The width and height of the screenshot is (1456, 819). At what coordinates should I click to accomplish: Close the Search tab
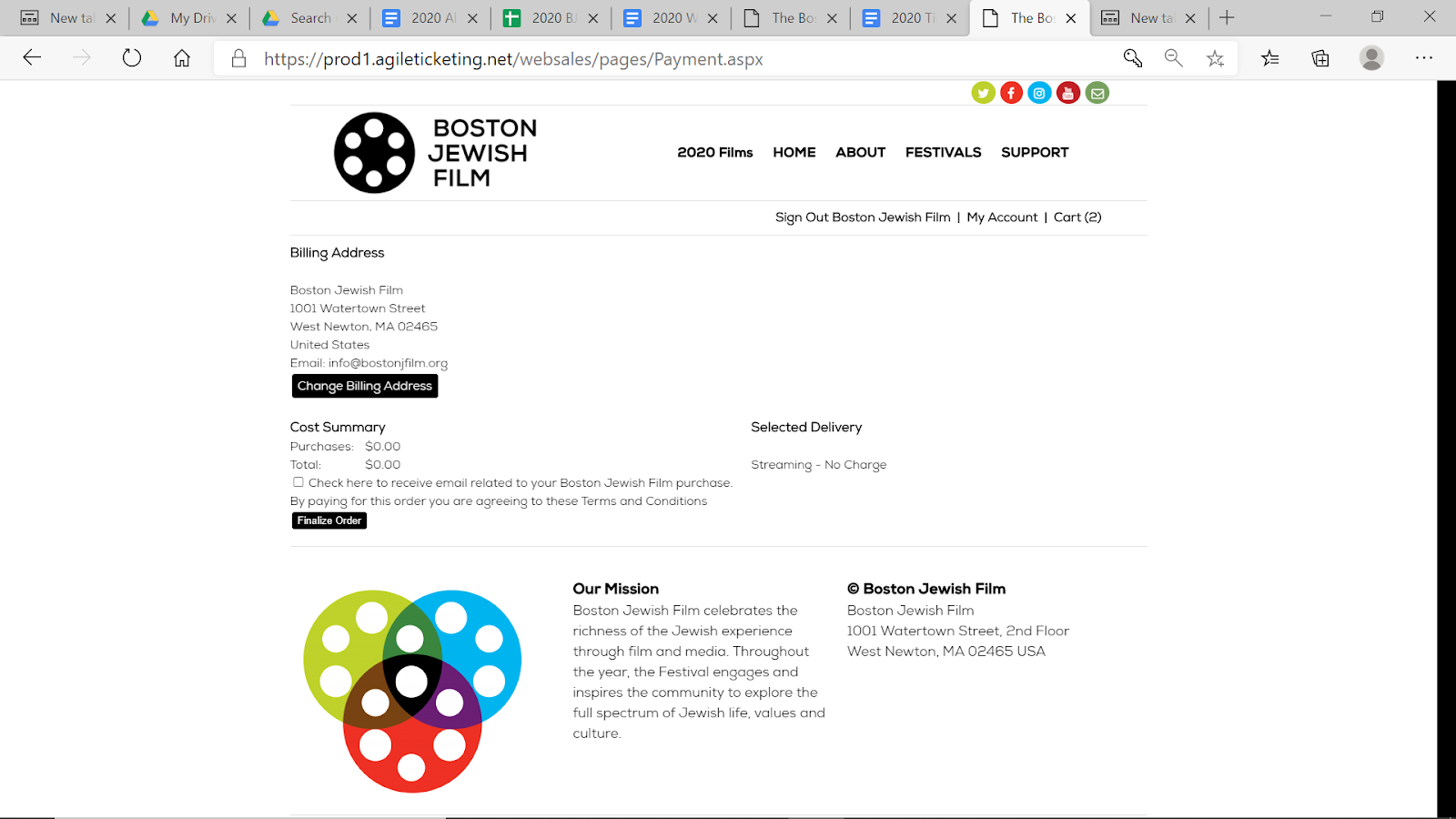(x=352, y=18)
